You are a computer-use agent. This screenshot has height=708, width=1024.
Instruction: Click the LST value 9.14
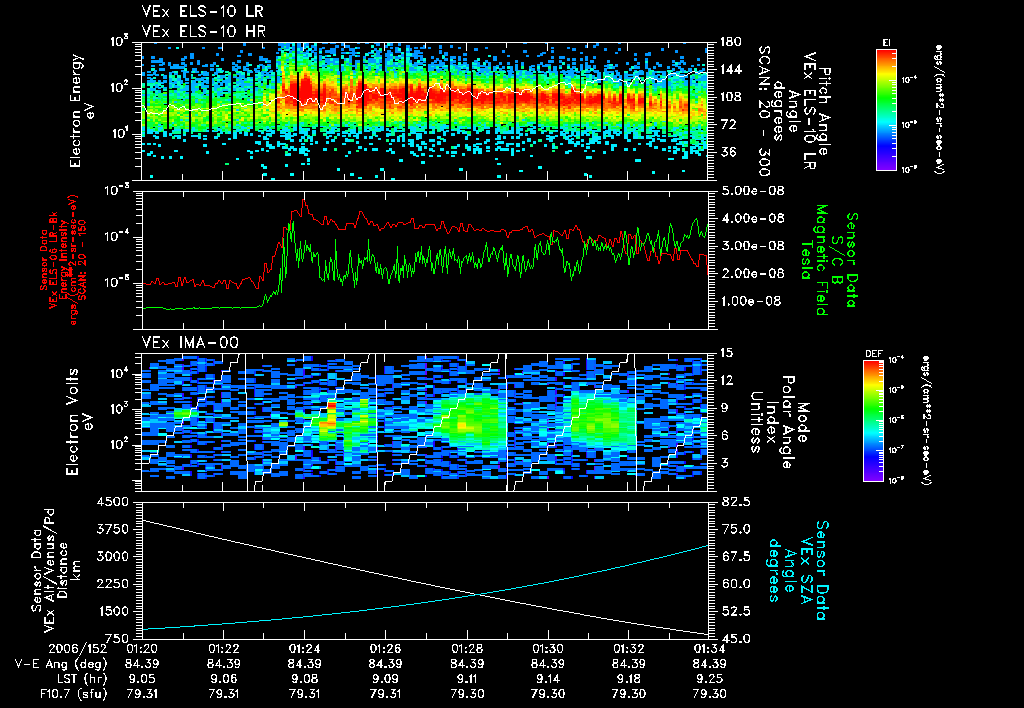(x=547, y=679)
